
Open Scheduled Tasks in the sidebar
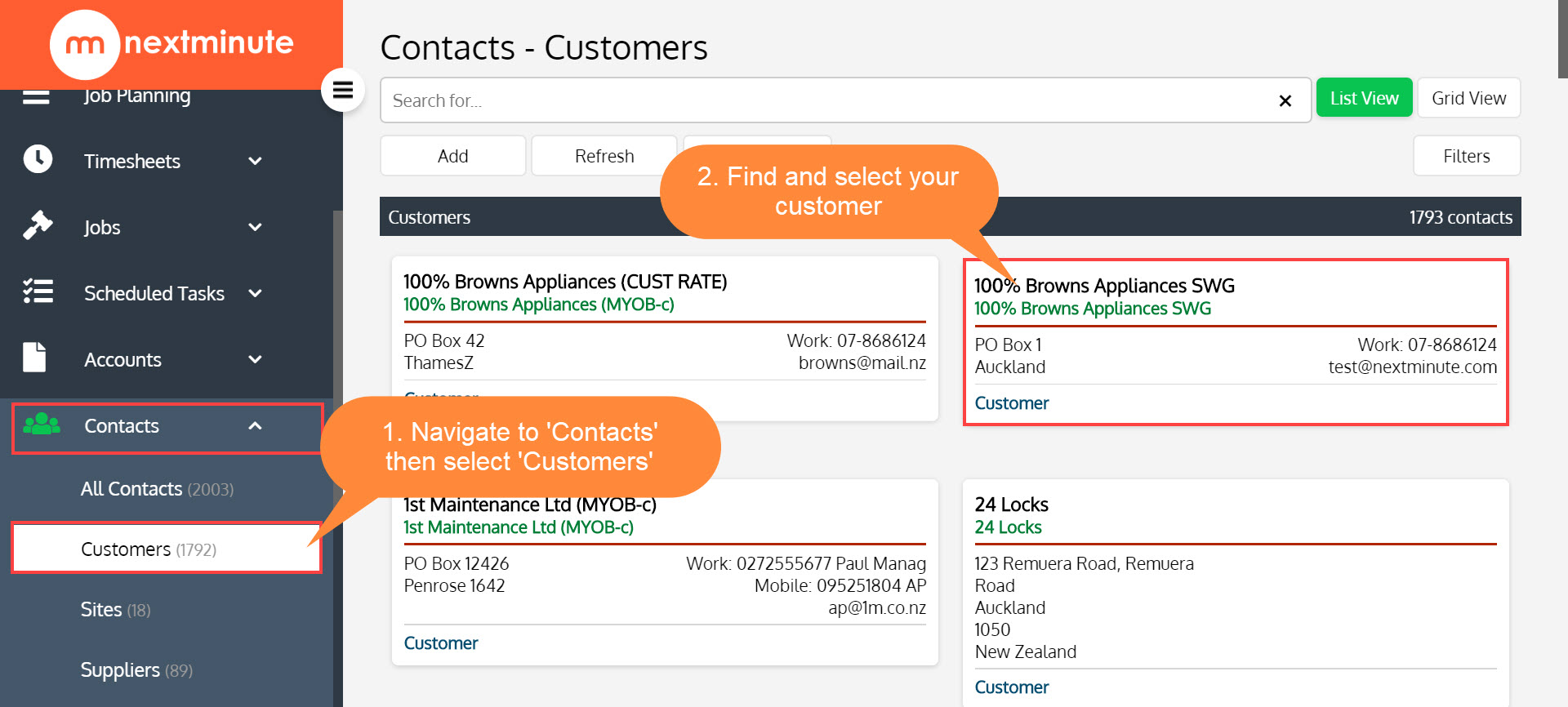pos(154,293)
